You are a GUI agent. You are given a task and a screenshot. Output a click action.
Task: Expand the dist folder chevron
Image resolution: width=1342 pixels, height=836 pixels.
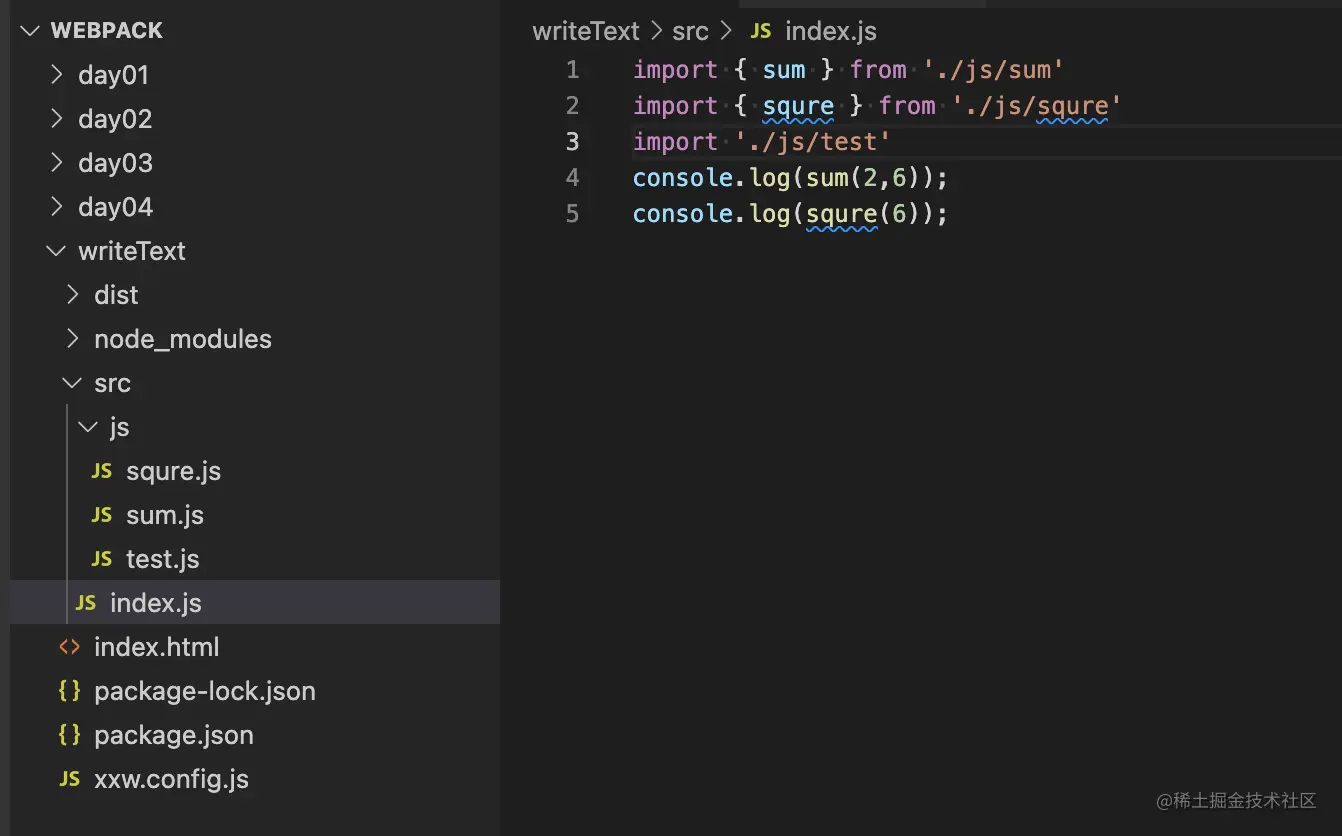pos(73,295)
